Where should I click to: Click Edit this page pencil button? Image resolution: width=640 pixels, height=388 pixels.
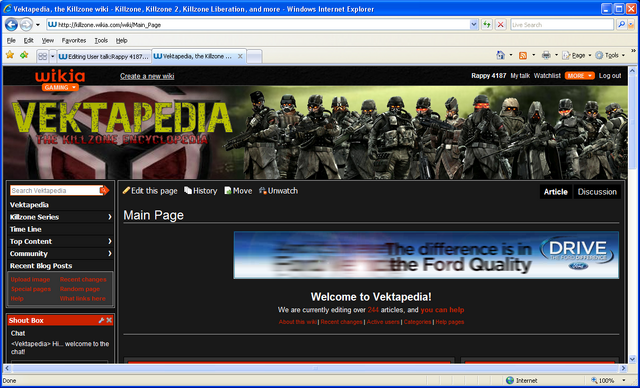[150, 191]
